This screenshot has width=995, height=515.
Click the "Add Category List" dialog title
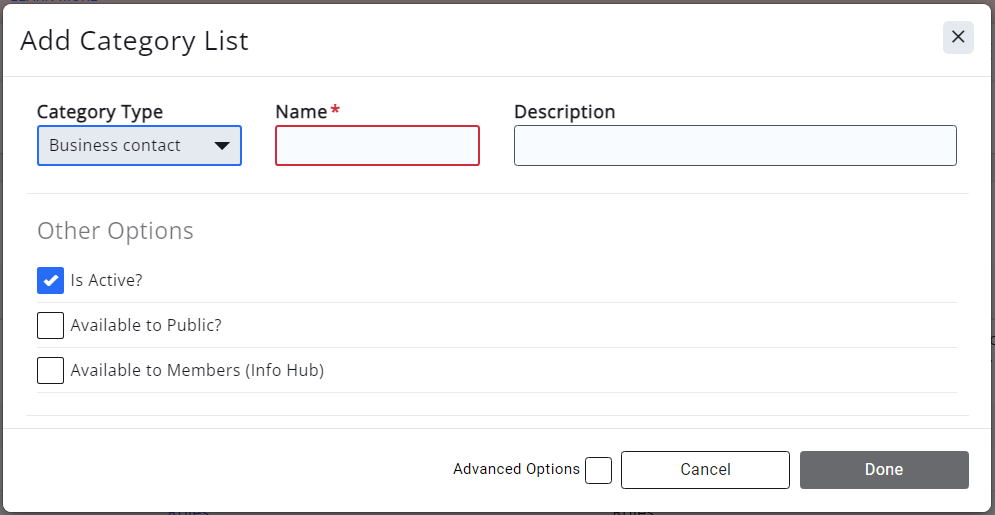click(134, 41)
